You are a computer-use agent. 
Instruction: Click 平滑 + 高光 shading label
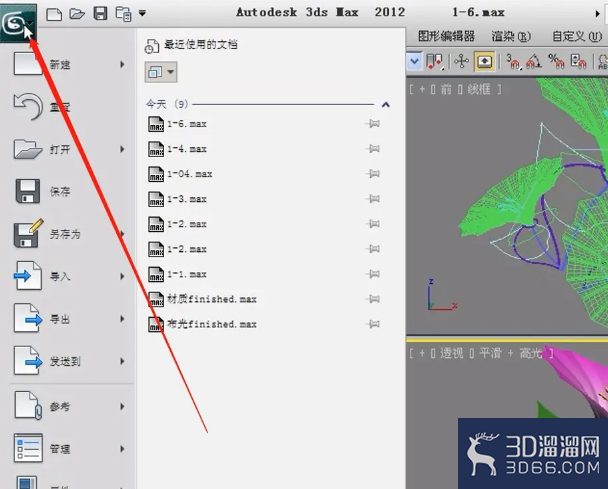(x=510, y=353)
